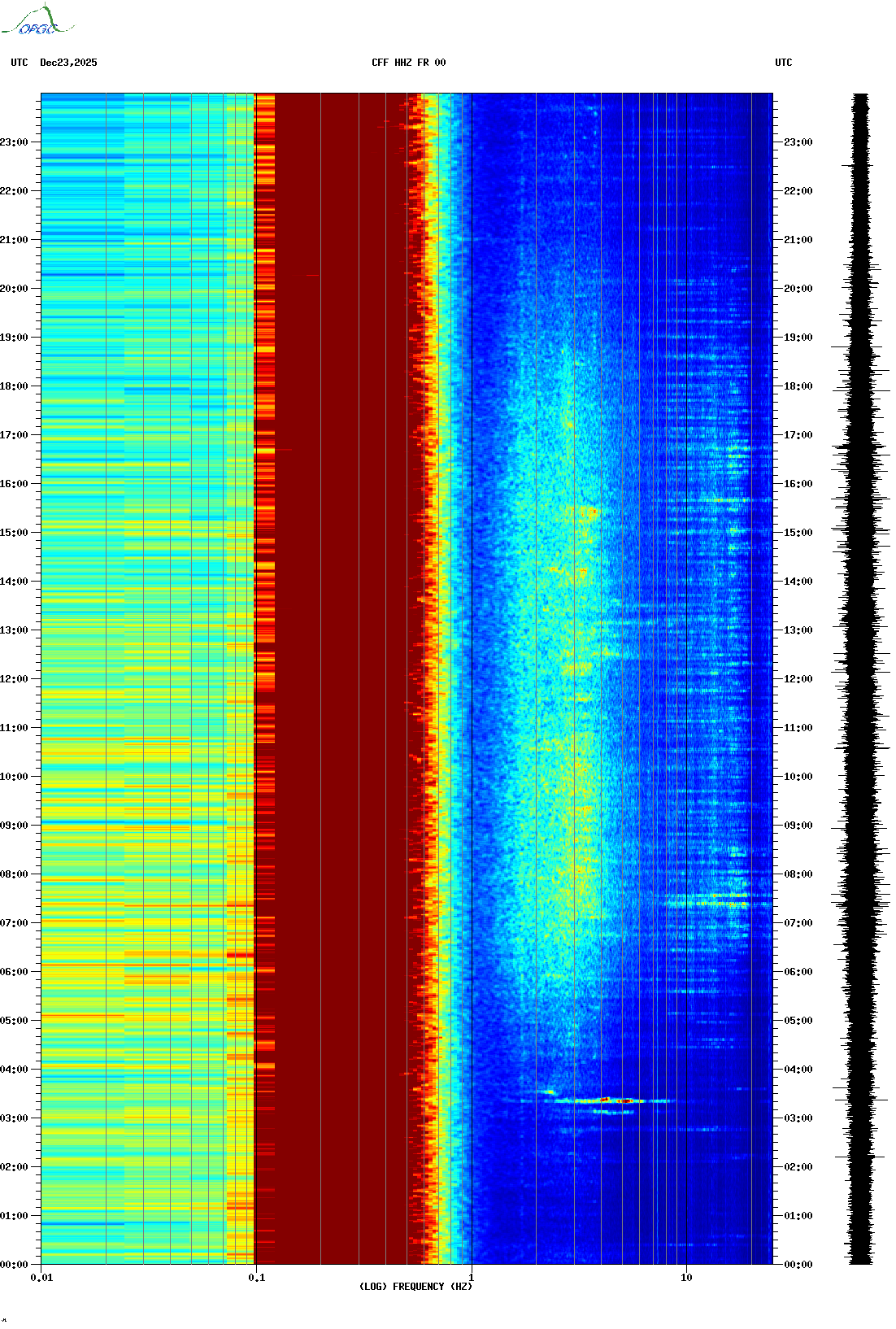
Task: Click 06:00 on the left time axis
Action: point(14,972)
